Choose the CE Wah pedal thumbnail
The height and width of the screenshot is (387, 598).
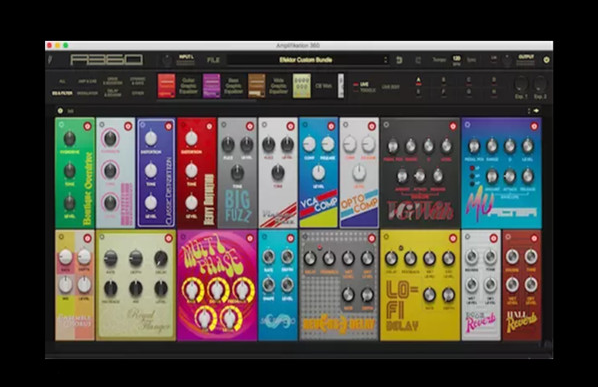(302, 86)
